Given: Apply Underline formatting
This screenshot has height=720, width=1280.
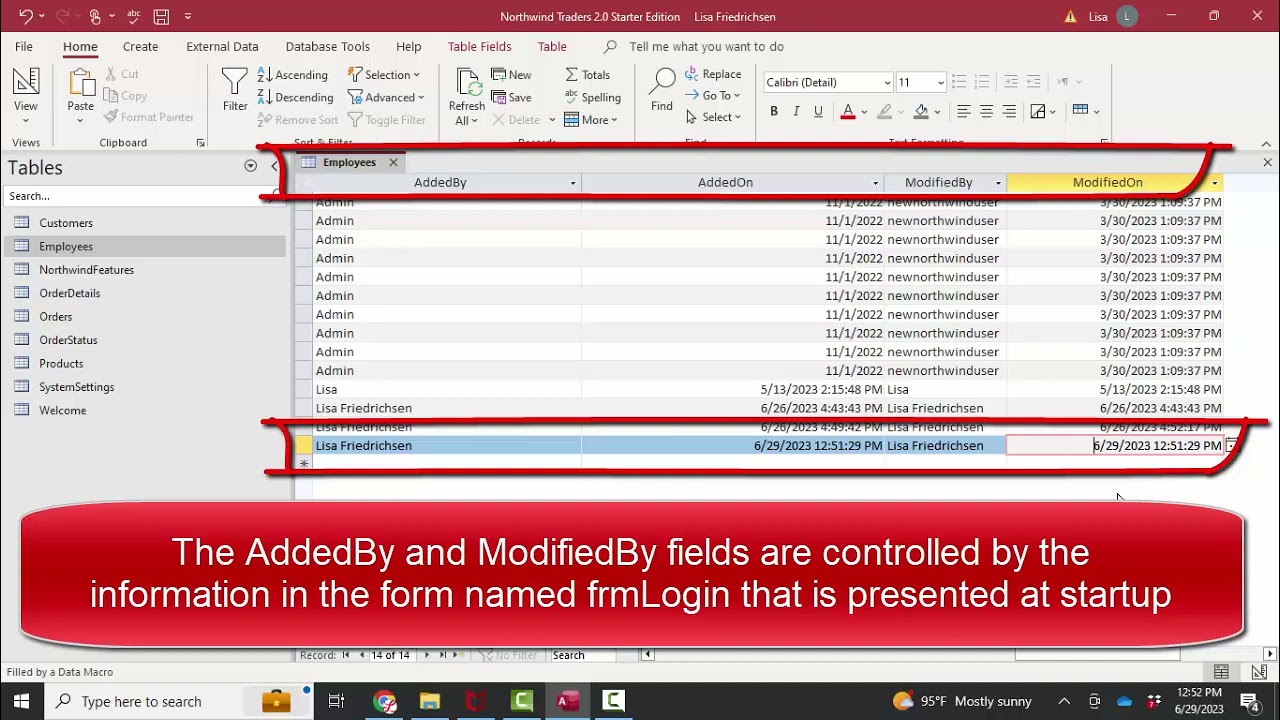Looking at the screenshot, I should point(818,111).
